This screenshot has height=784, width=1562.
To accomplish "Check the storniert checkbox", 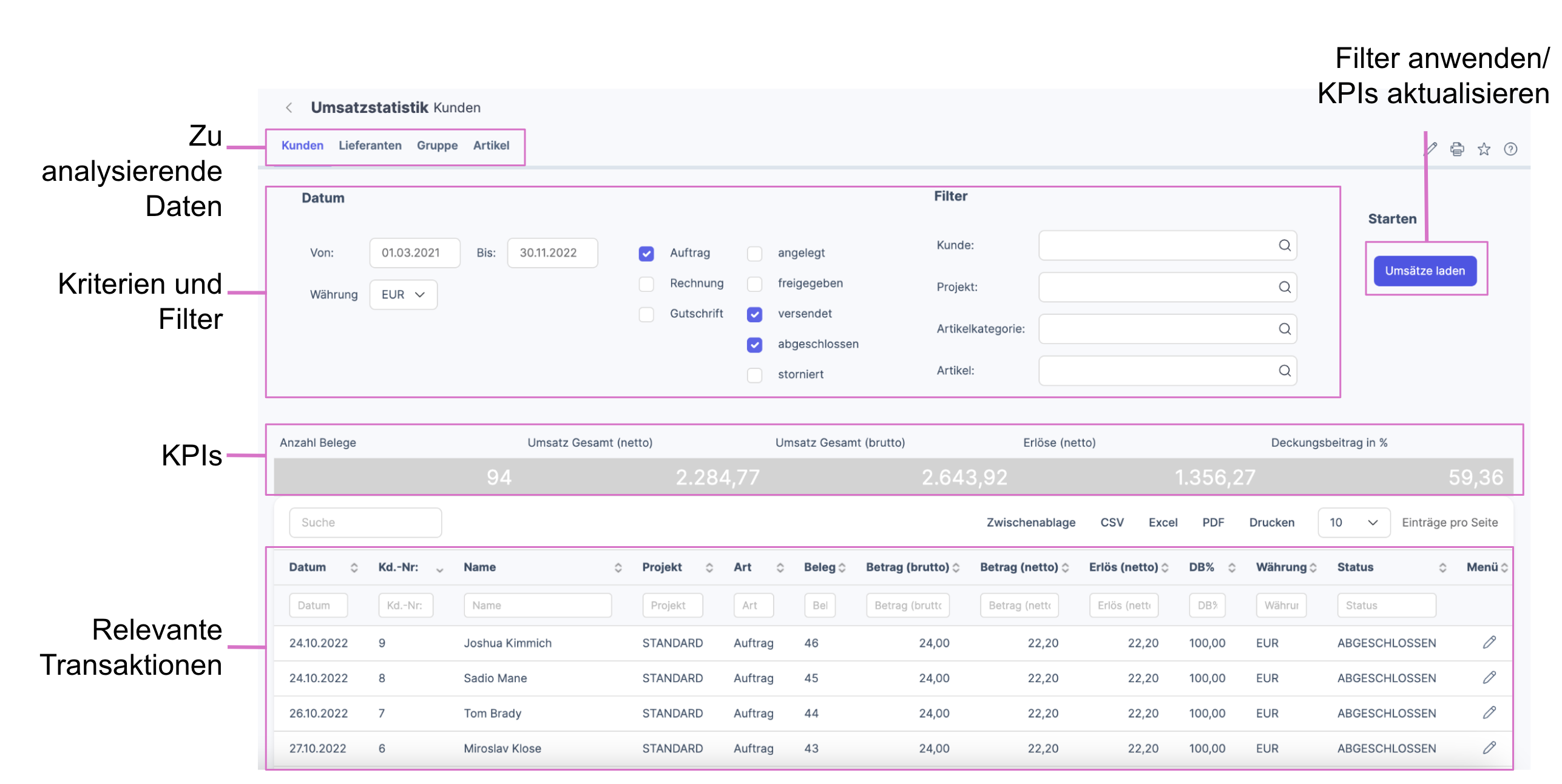I will [754, 375].
